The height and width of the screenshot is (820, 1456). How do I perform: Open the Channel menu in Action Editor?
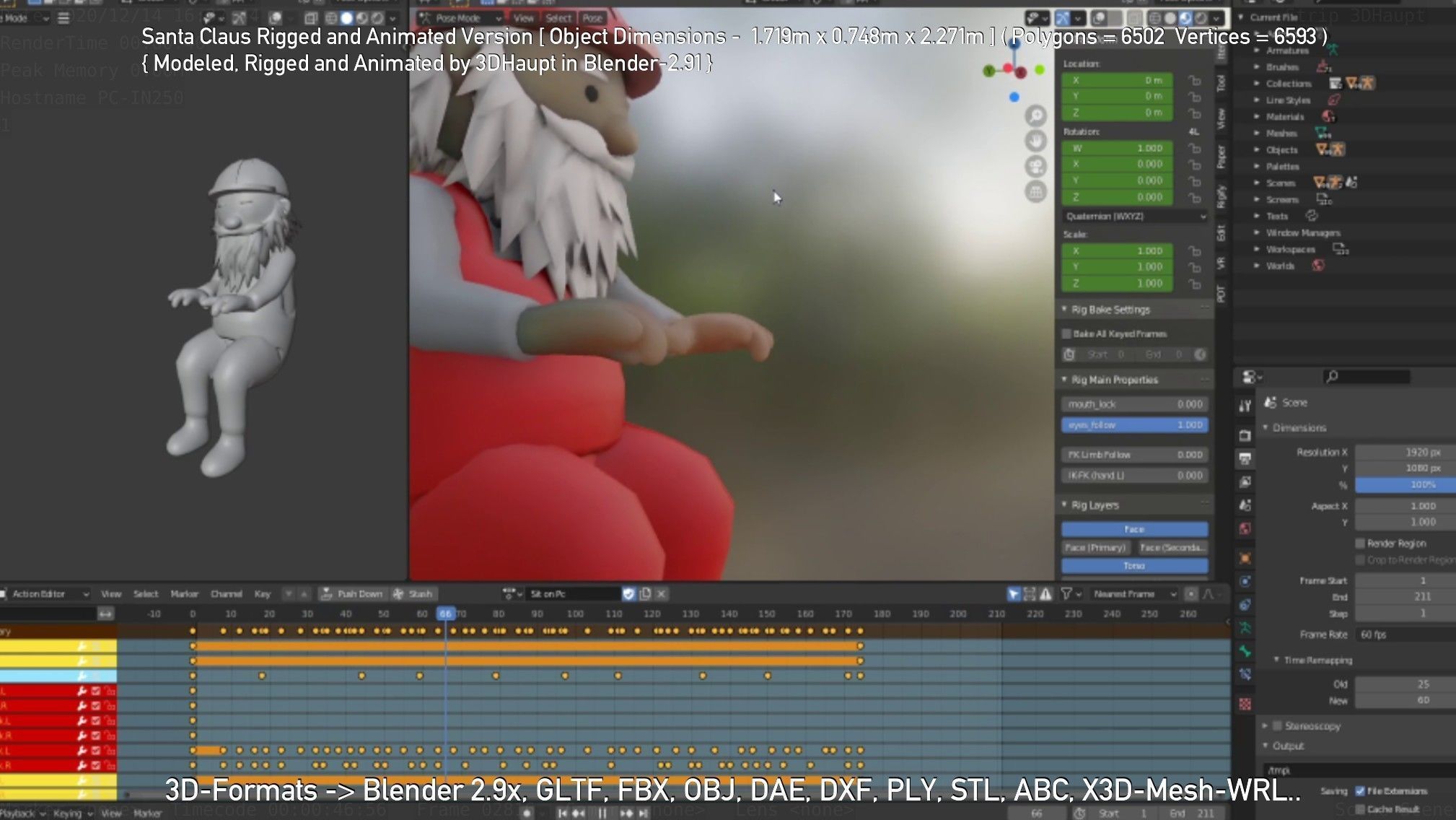227,594
